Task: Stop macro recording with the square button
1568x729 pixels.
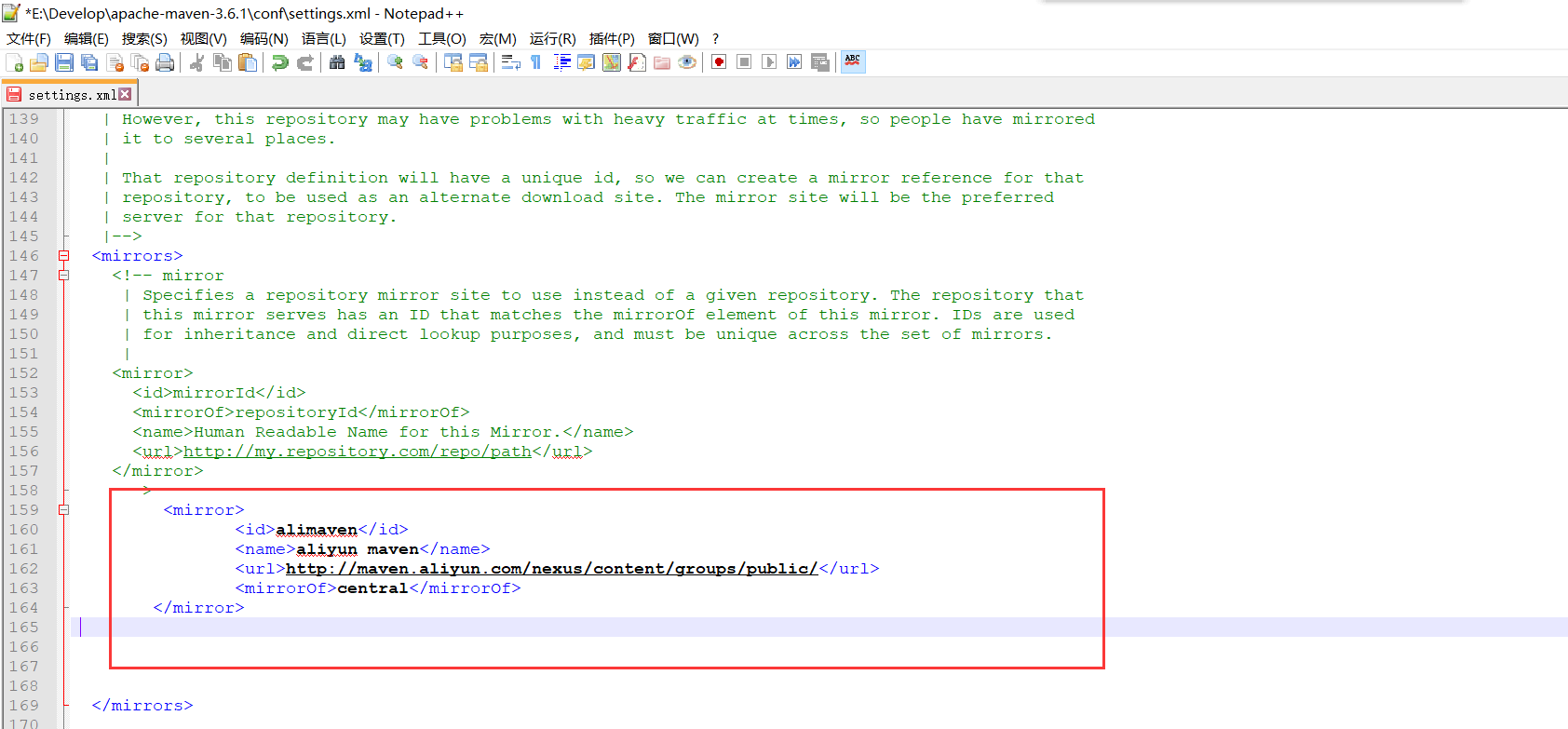Action: coord(744,62)
